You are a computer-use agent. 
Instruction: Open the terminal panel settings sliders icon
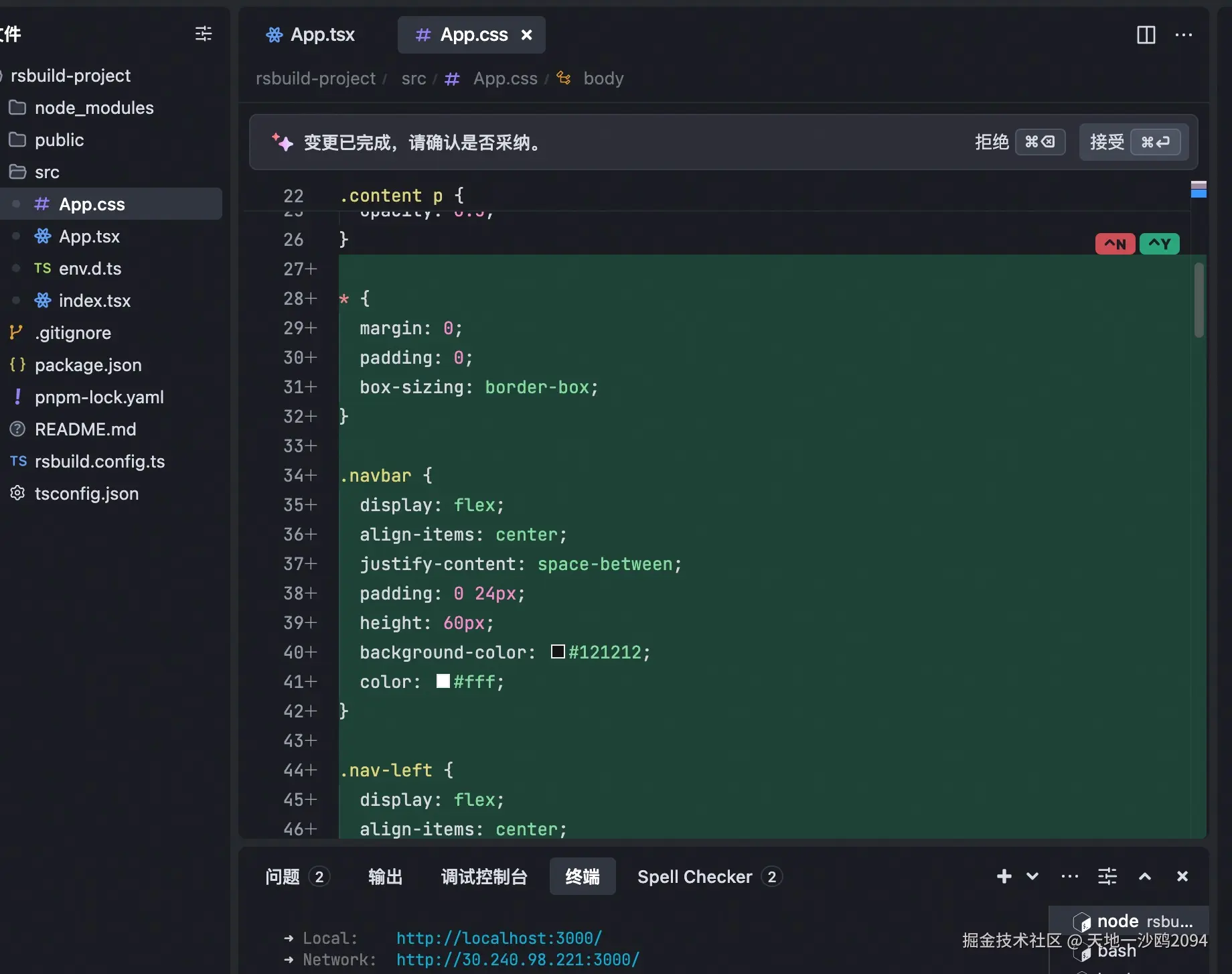1107,876
